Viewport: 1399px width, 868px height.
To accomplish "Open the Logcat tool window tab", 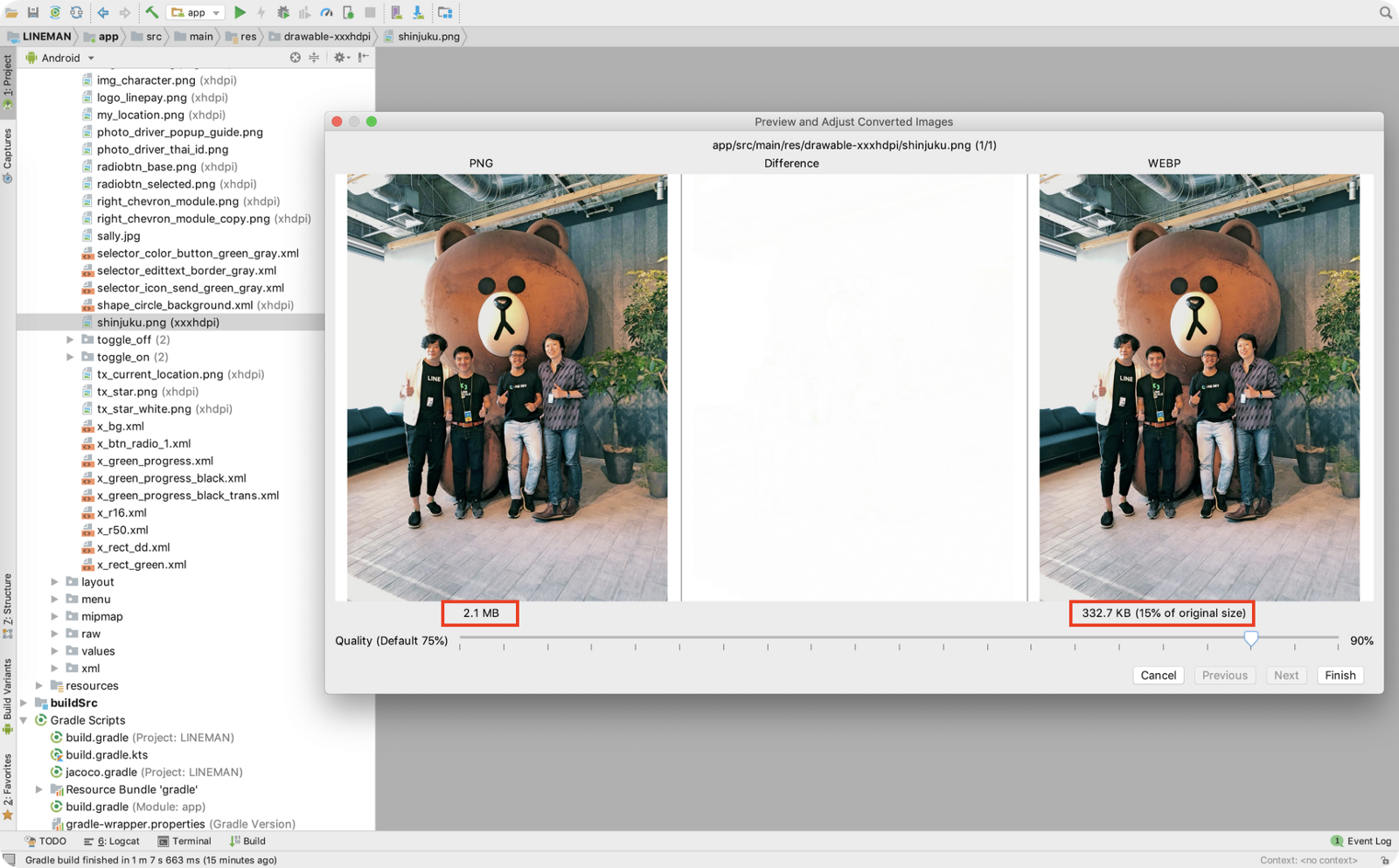I will [x=112, y=841].
